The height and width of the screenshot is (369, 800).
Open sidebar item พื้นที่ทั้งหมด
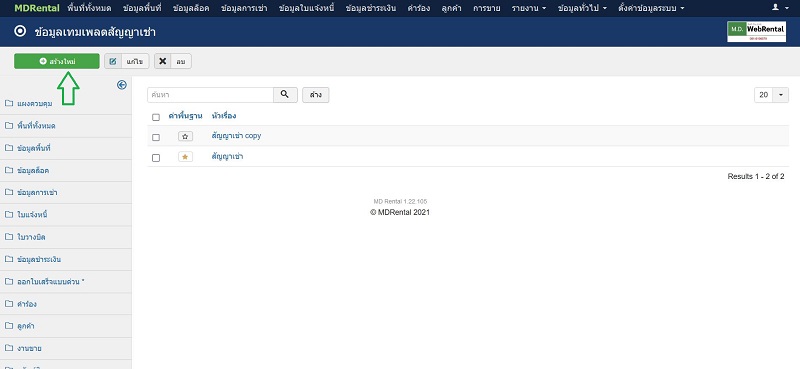pyautogui.click(x=36, y=126)
